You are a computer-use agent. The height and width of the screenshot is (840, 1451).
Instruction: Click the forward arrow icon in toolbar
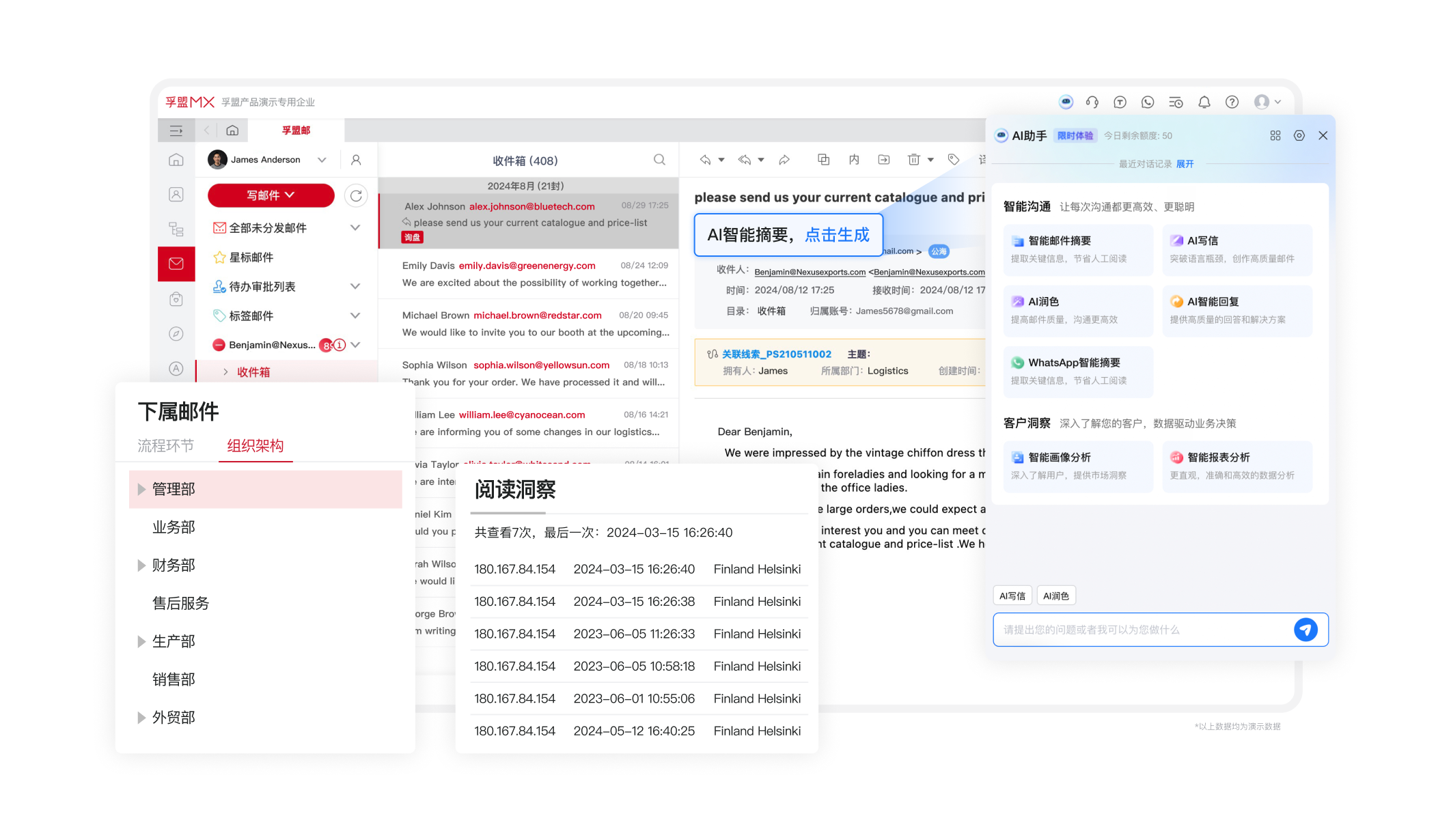pyautogui.click(x=784, y=160)
